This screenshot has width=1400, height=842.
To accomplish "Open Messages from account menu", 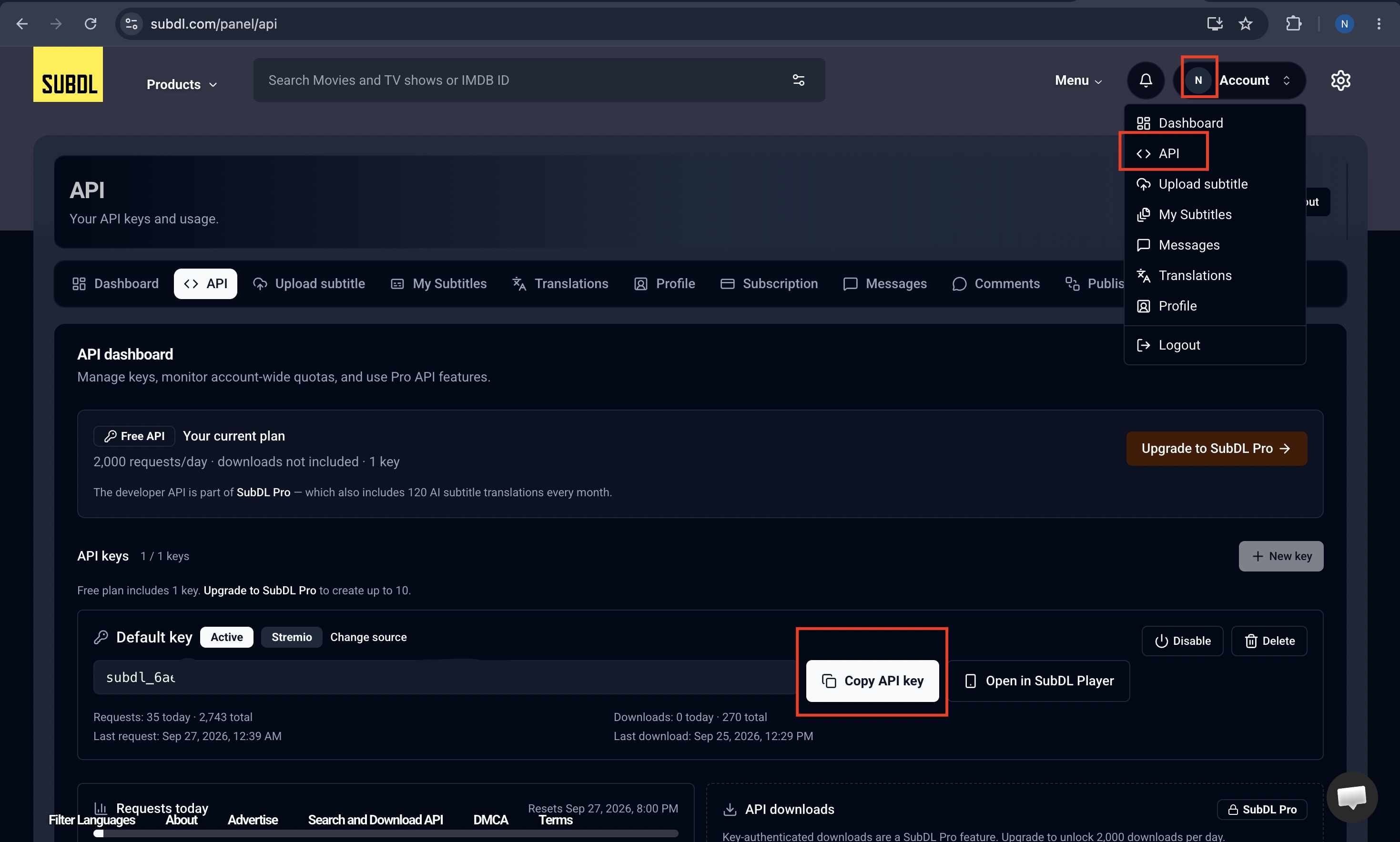I will pos(1214,245).
